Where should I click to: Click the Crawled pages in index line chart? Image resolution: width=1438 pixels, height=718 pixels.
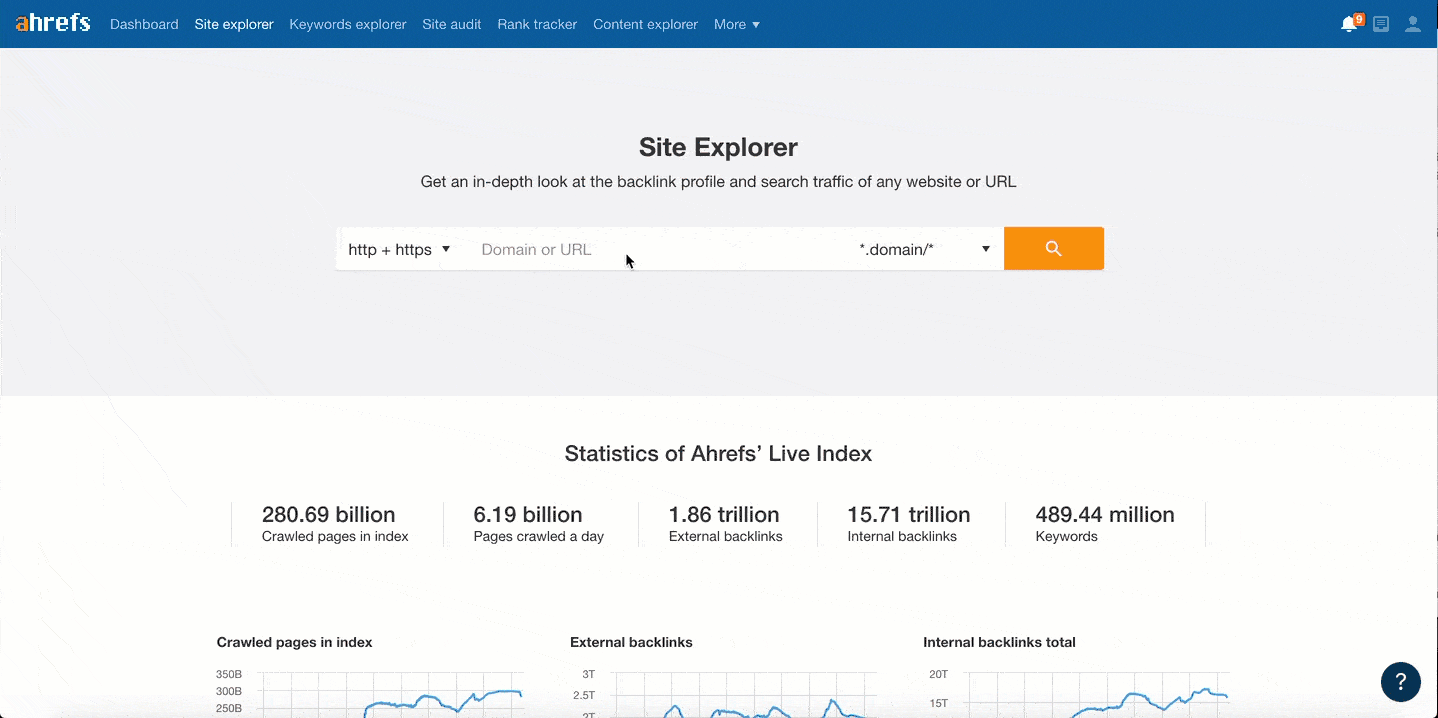pos(370,692)
